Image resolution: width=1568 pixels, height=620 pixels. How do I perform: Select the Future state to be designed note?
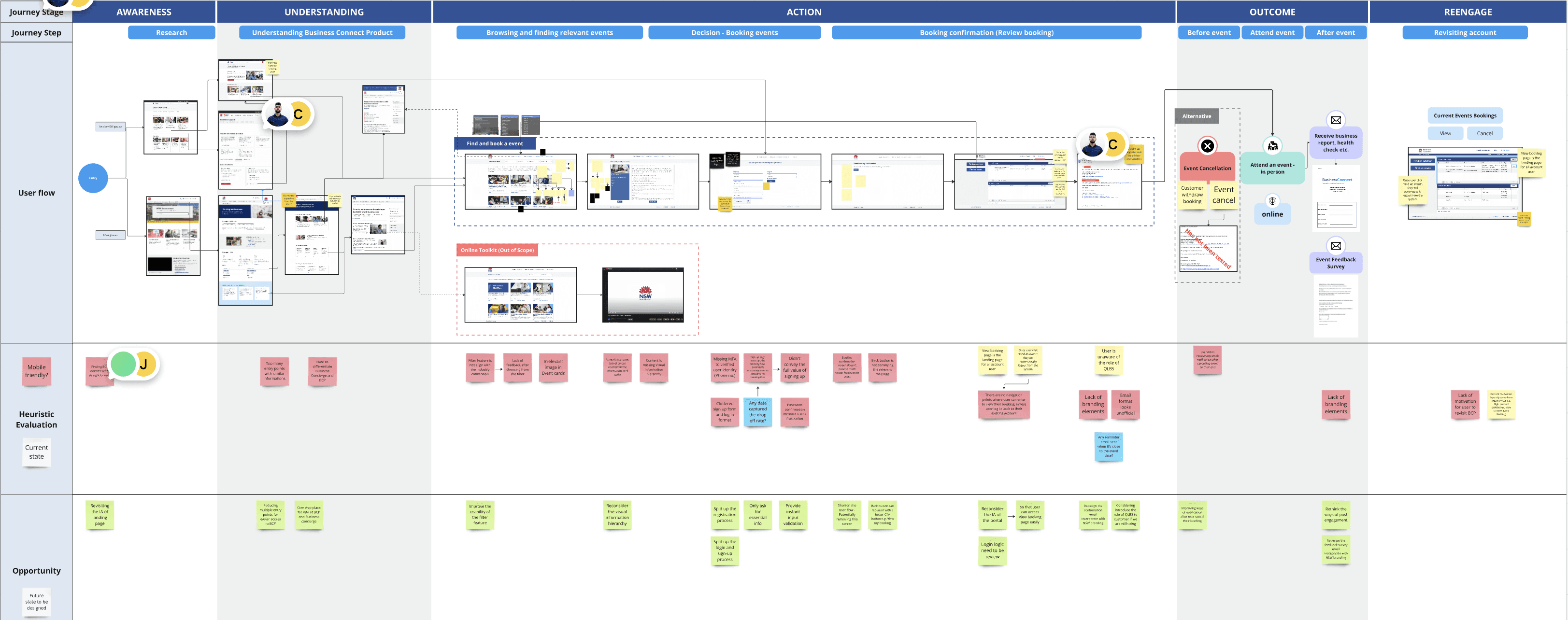coord(37,602)
